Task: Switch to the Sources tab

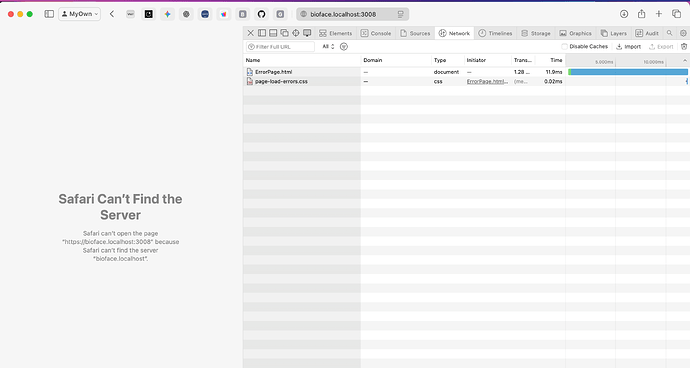Action: (x=415, y=33)
